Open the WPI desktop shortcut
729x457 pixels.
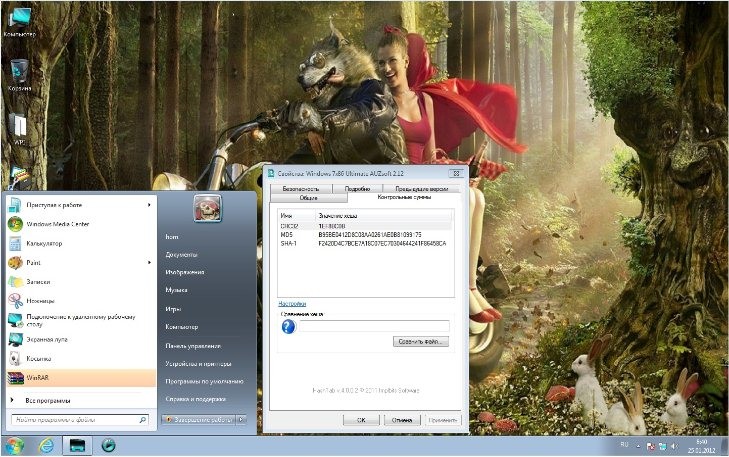[20, 129]
